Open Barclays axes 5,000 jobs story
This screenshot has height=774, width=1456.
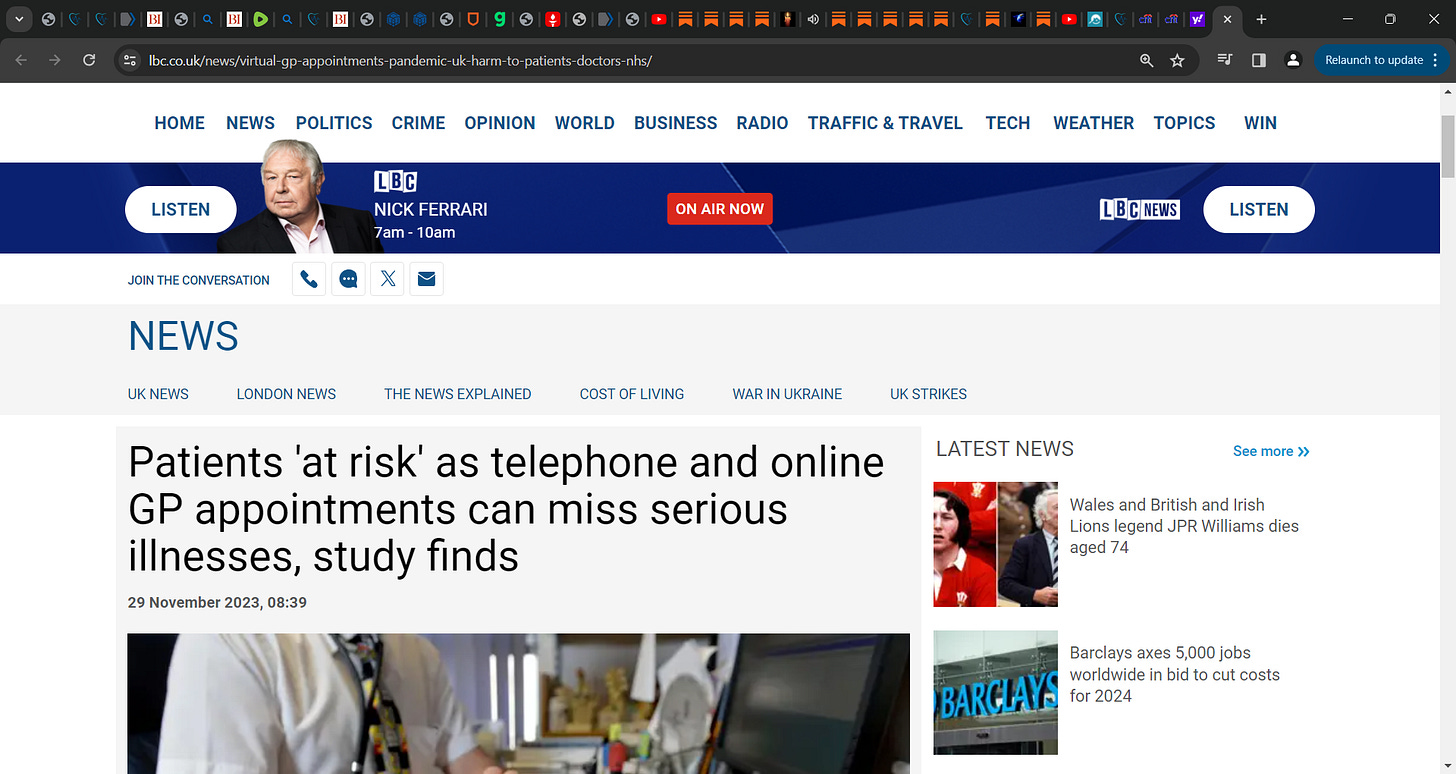click(x=1174, y=674)
